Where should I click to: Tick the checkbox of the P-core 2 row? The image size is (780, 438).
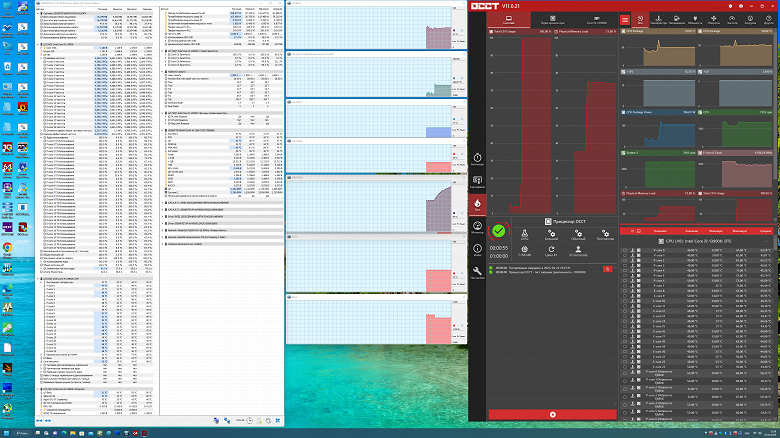(625, 260)
